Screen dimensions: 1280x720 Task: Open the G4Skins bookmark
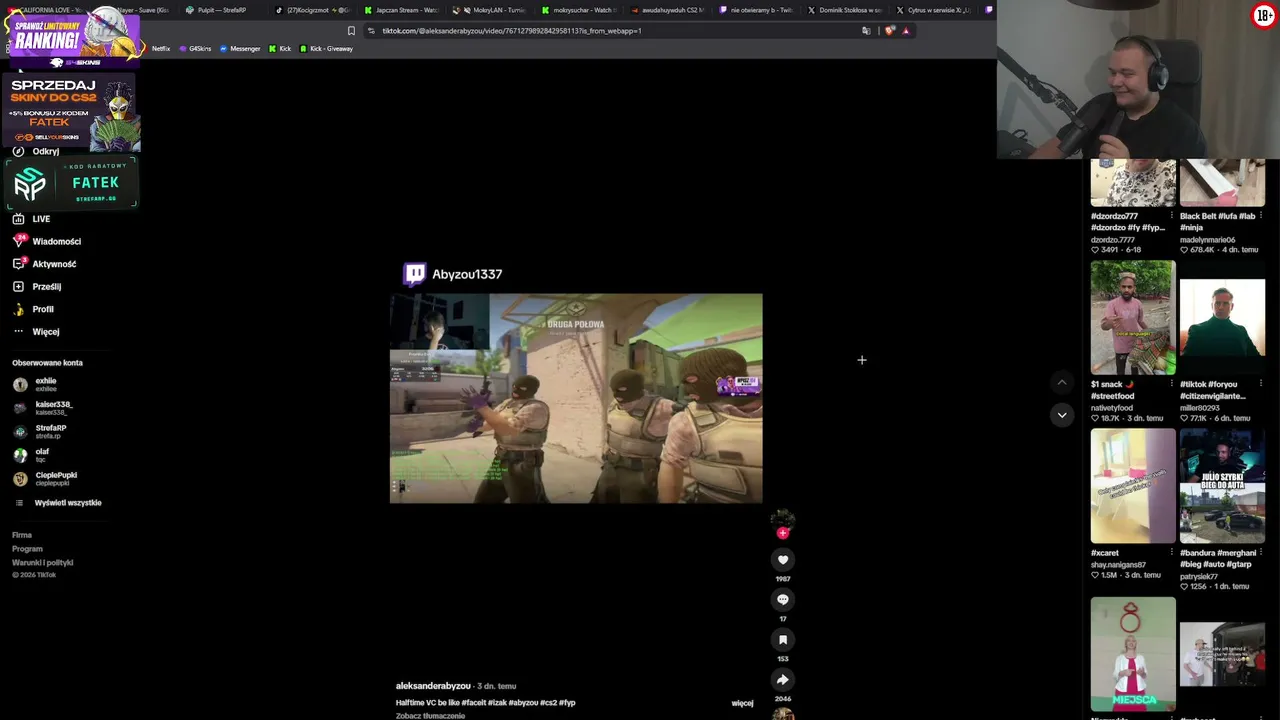click(195, 49)
